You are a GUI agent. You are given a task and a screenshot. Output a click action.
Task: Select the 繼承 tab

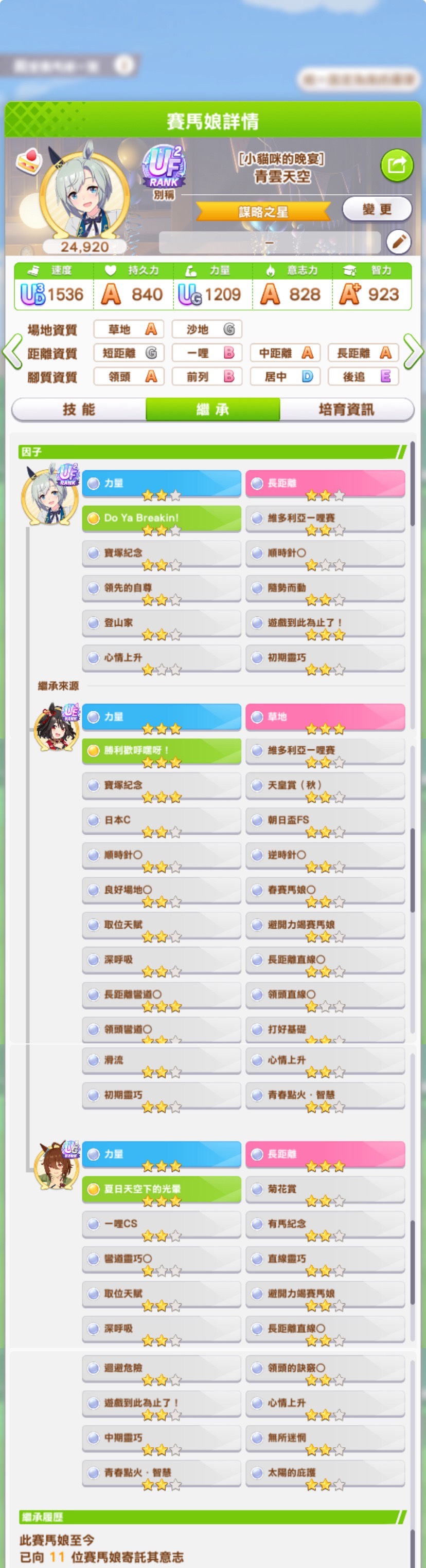[212, 410]
